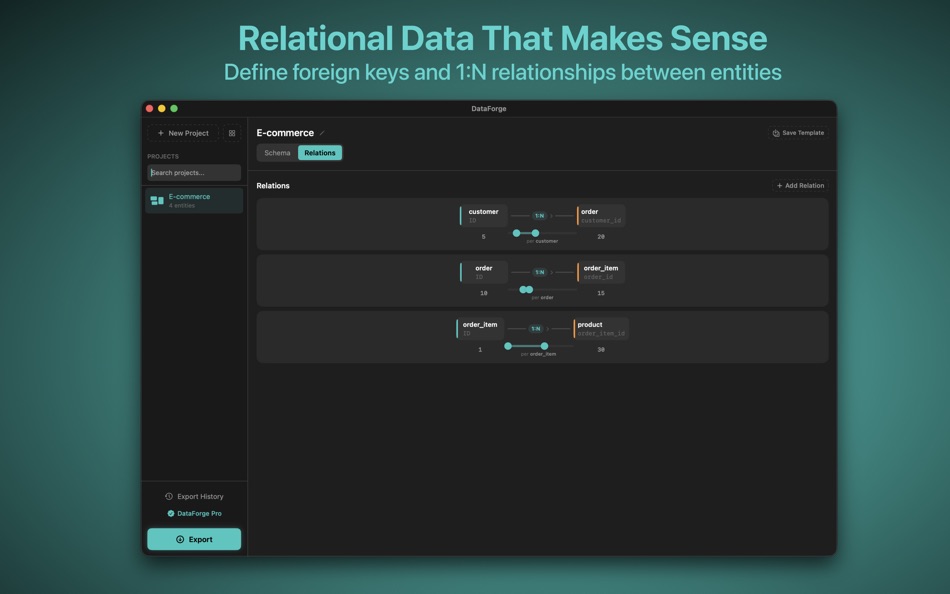
Task: Toggle the 1:N badge on the order_item-product relation
Action: (535, 327)
